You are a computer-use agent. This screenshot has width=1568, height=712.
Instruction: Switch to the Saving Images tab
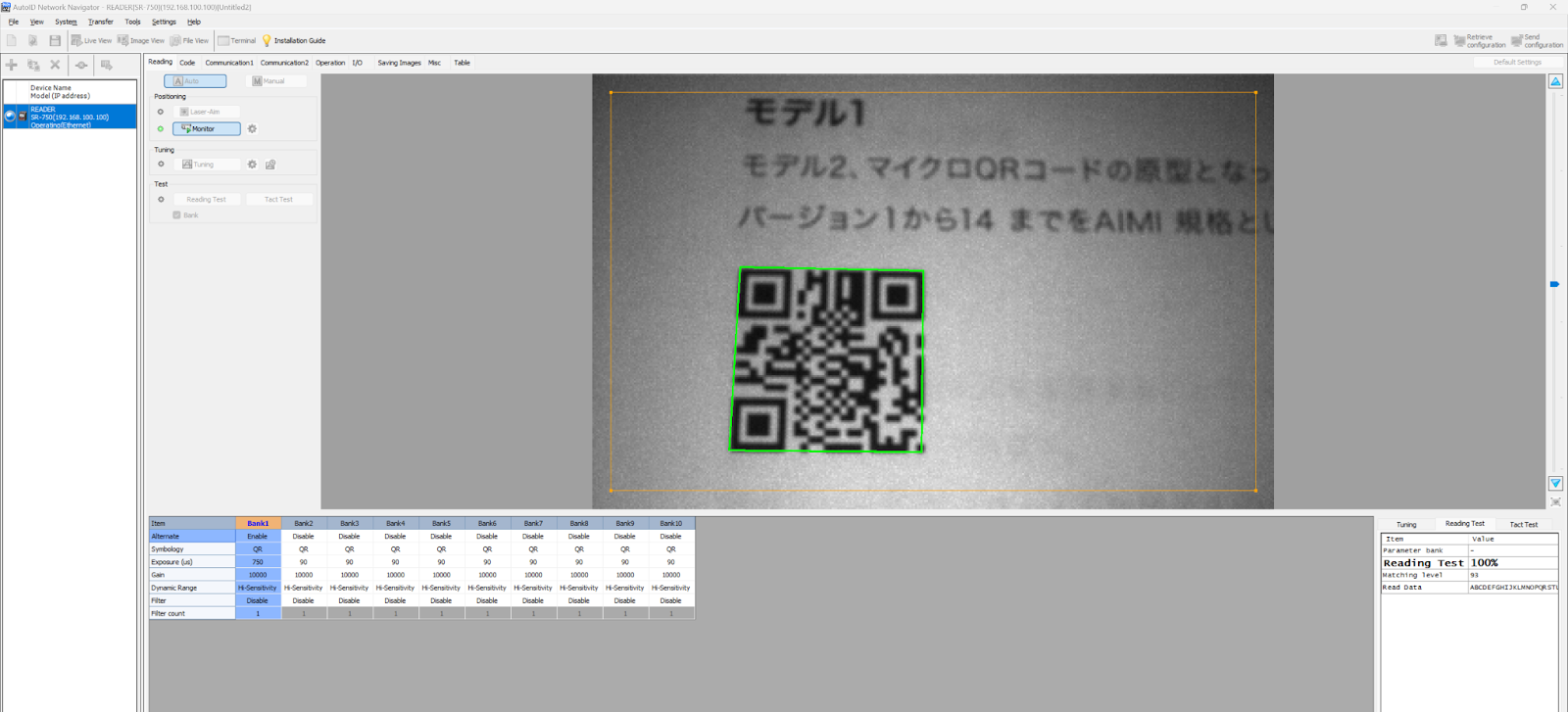(399, 63)
